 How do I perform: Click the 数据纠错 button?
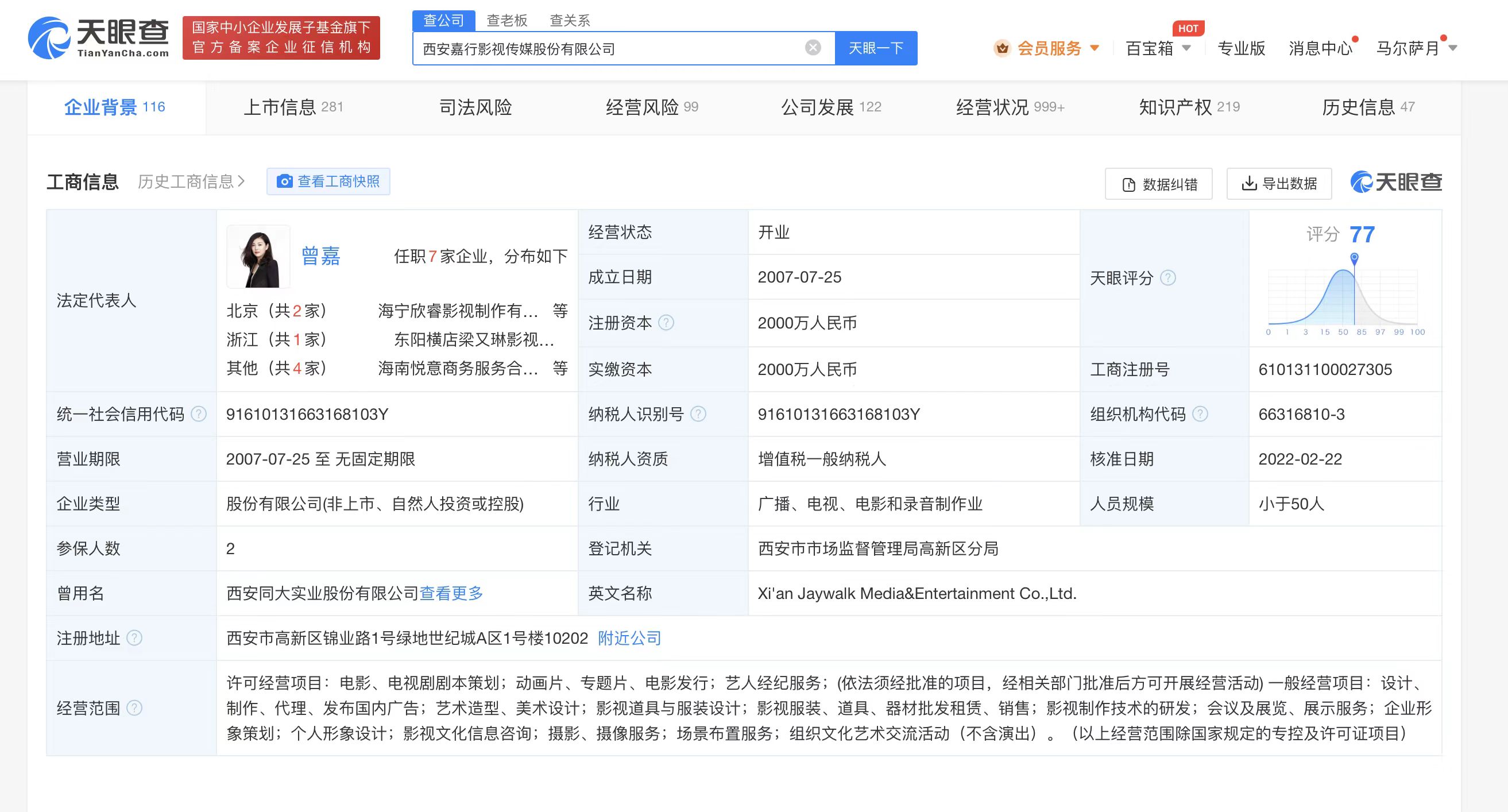point(1158,184)
